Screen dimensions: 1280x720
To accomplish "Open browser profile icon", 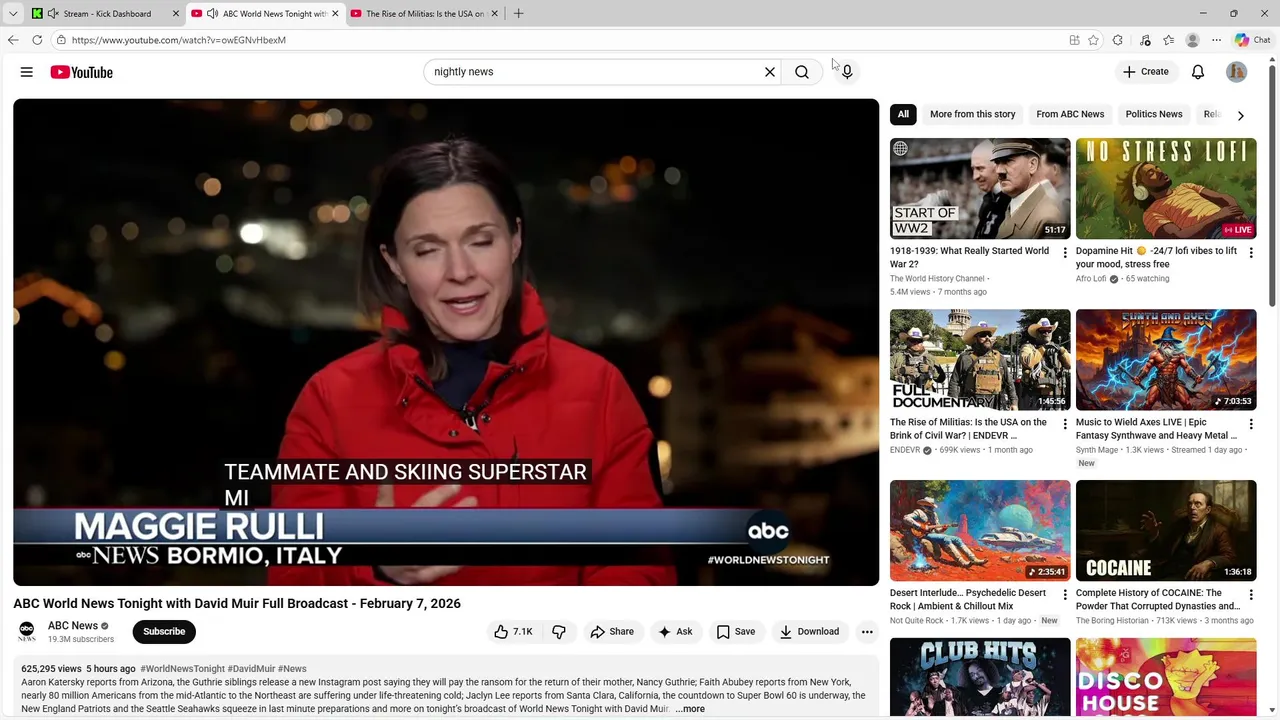I will (1192, 40).
